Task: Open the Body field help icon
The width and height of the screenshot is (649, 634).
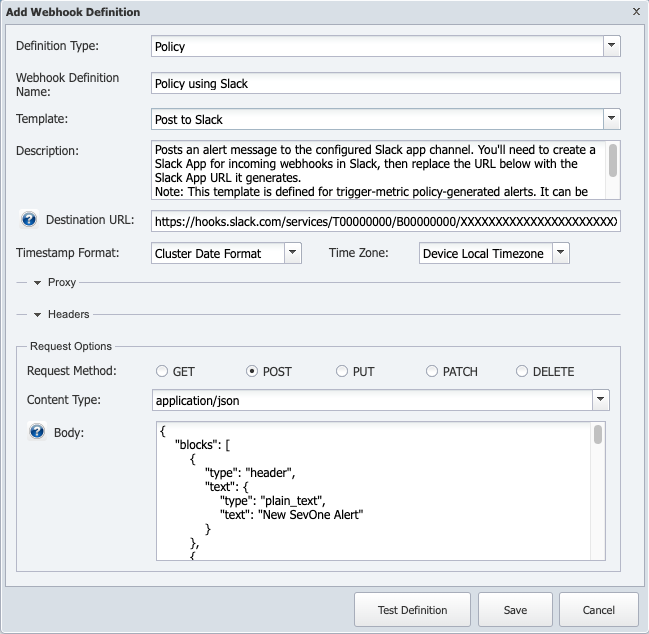Action: coord(37,432)
